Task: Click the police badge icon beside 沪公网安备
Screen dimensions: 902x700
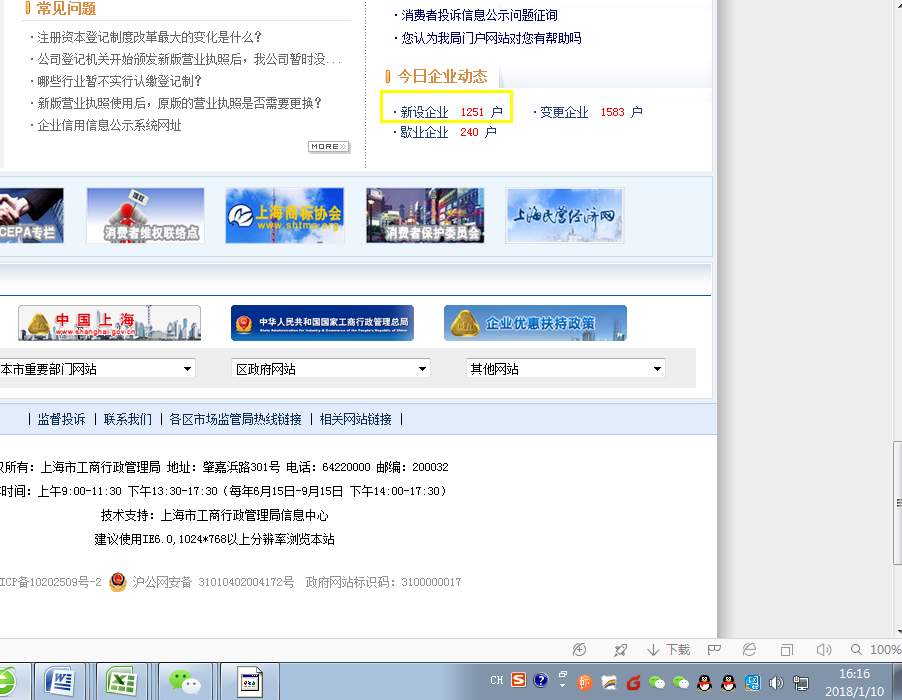Action: [117, 582]
